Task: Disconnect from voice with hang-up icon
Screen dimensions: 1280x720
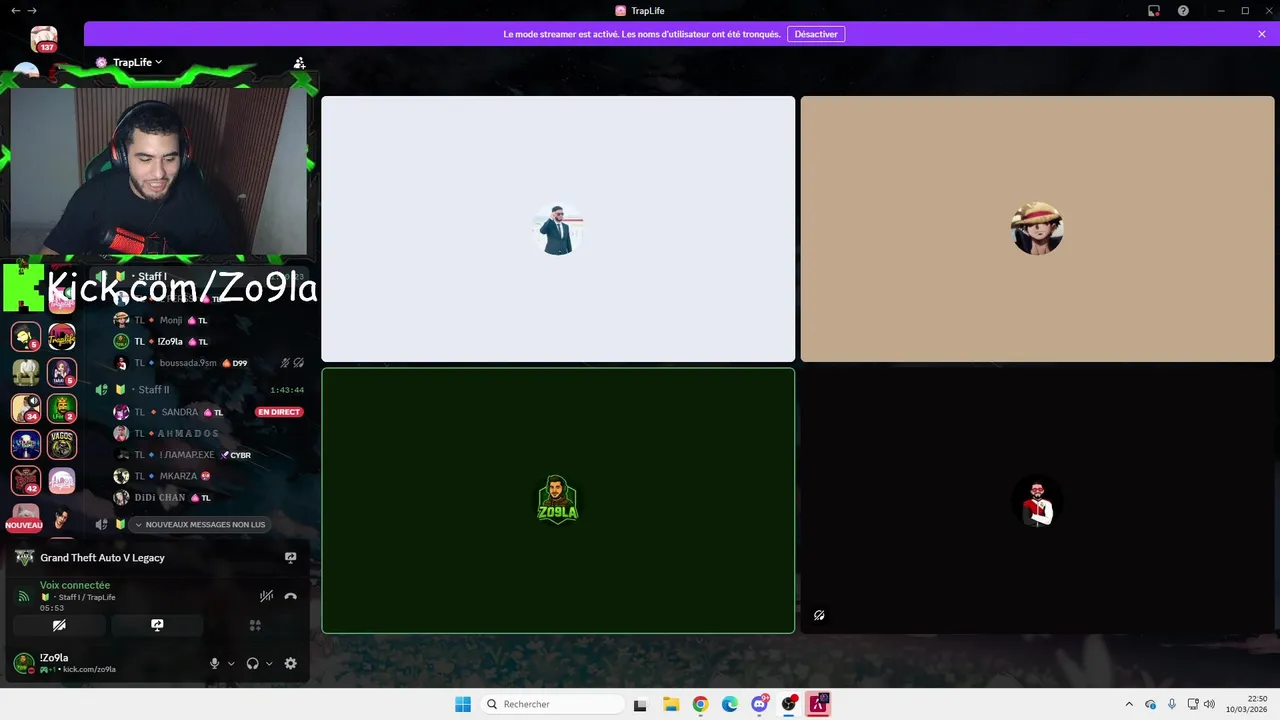Action: pyautogui.click(x=291, y=596)
